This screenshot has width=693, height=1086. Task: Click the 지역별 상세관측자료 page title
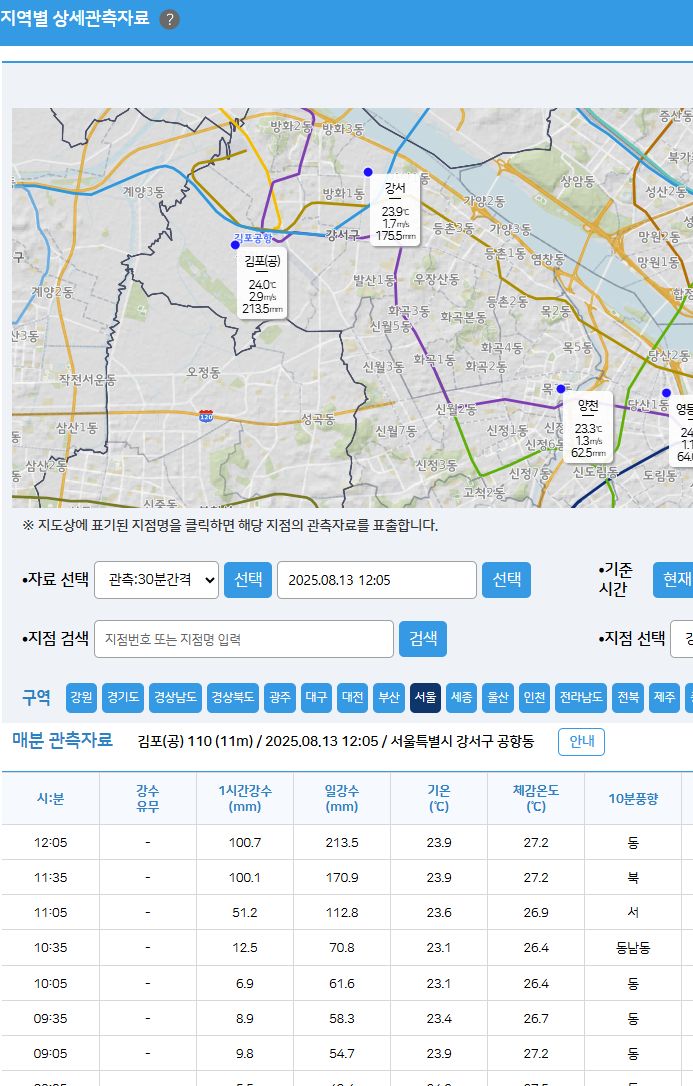pos(75,18)
